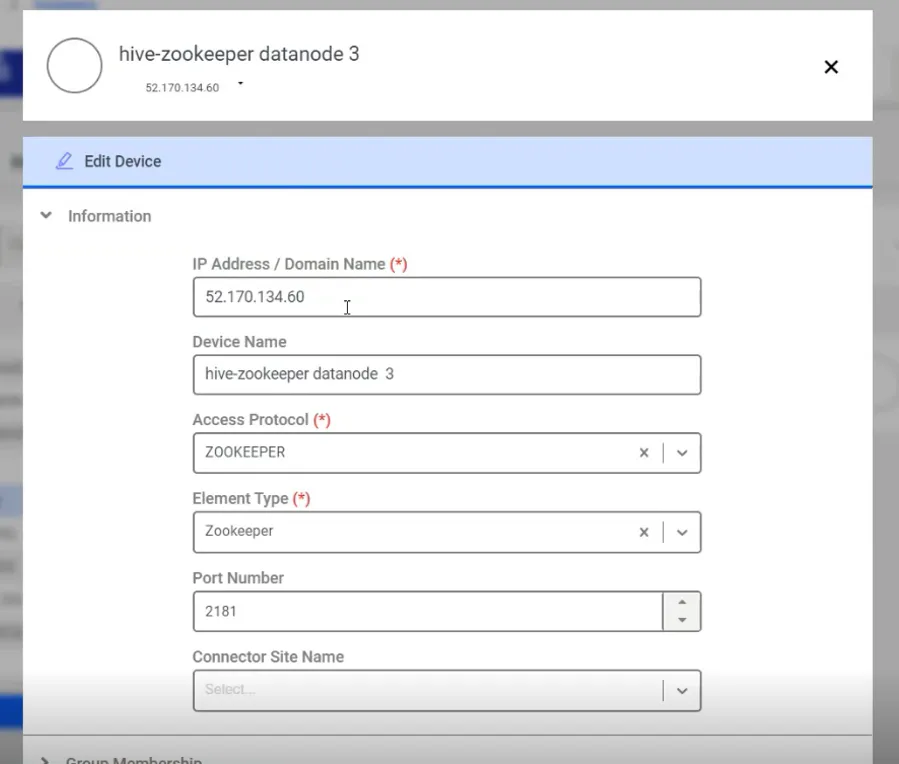Click the Access Protocol ZOOKEEPER combo box

point(447,453)
